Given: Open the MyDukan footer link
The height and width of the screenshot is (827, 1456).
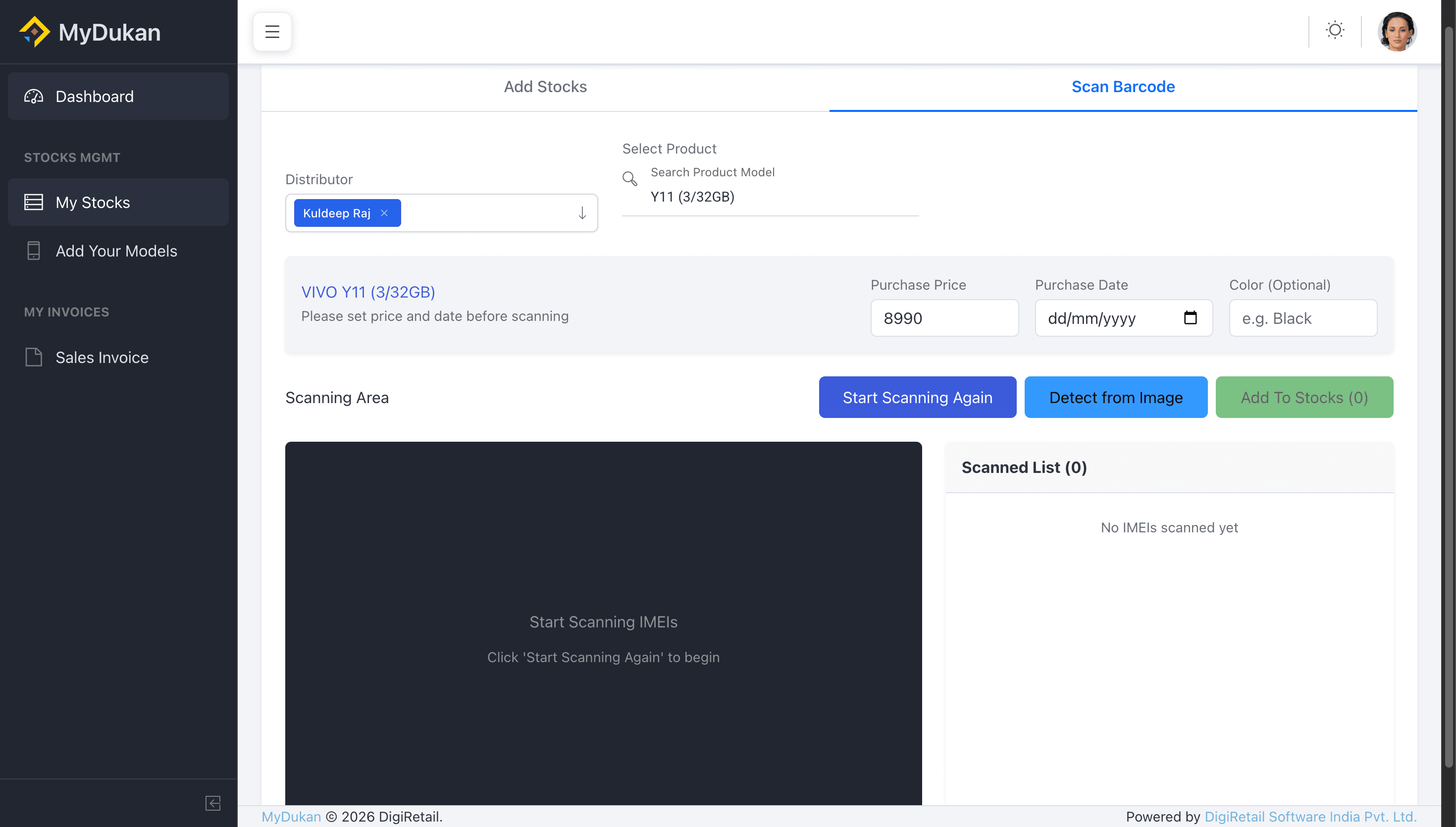Looking at the screenshot, I should point(291,817).
